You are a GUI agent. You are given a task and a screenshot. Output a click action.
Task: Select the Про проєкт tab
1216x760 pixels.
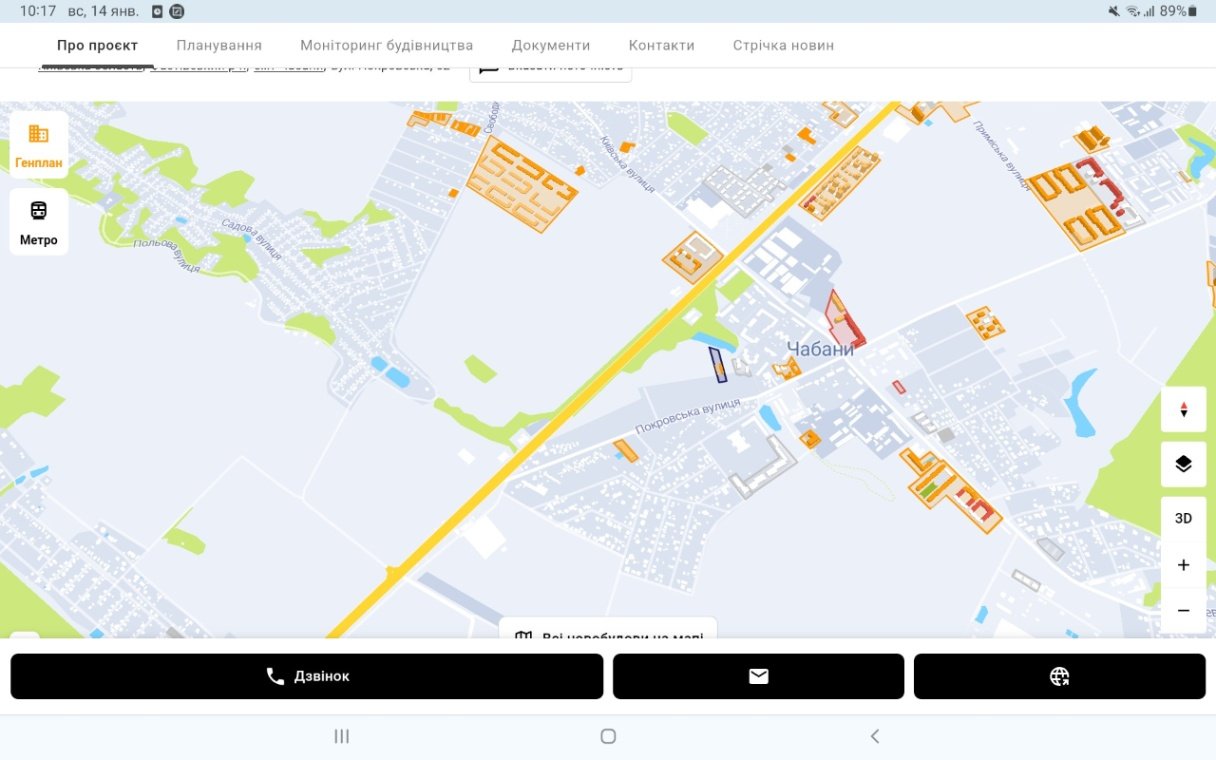tap(97, 45)
